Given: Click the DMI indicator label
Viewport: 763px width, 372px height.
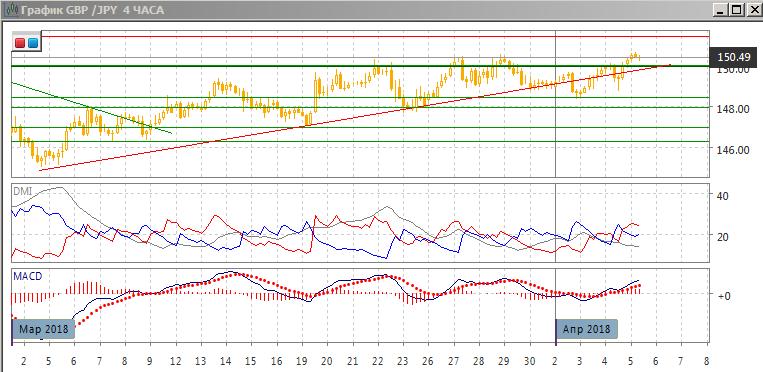Looking at the screenshot, I should click(x=21, y=192).
